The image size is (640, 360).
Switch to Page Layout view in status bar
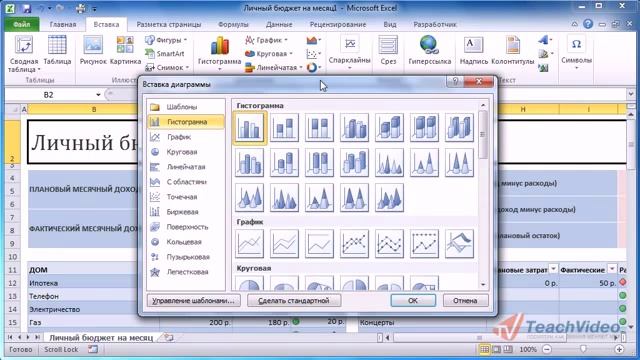(496, 349)
